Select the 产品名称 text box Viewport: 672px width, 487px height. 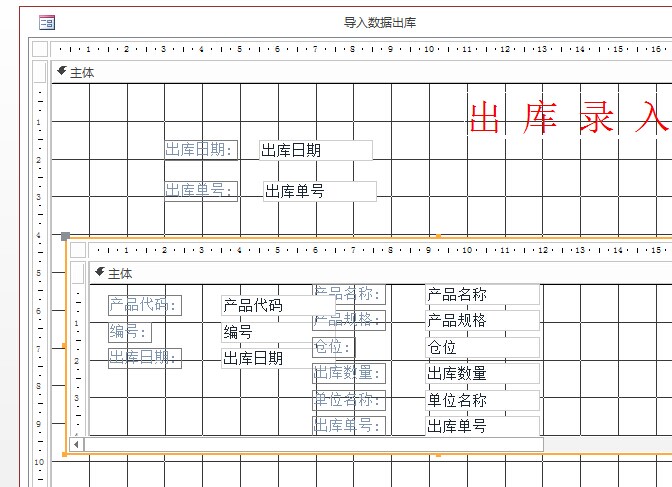tap(482, 294)
